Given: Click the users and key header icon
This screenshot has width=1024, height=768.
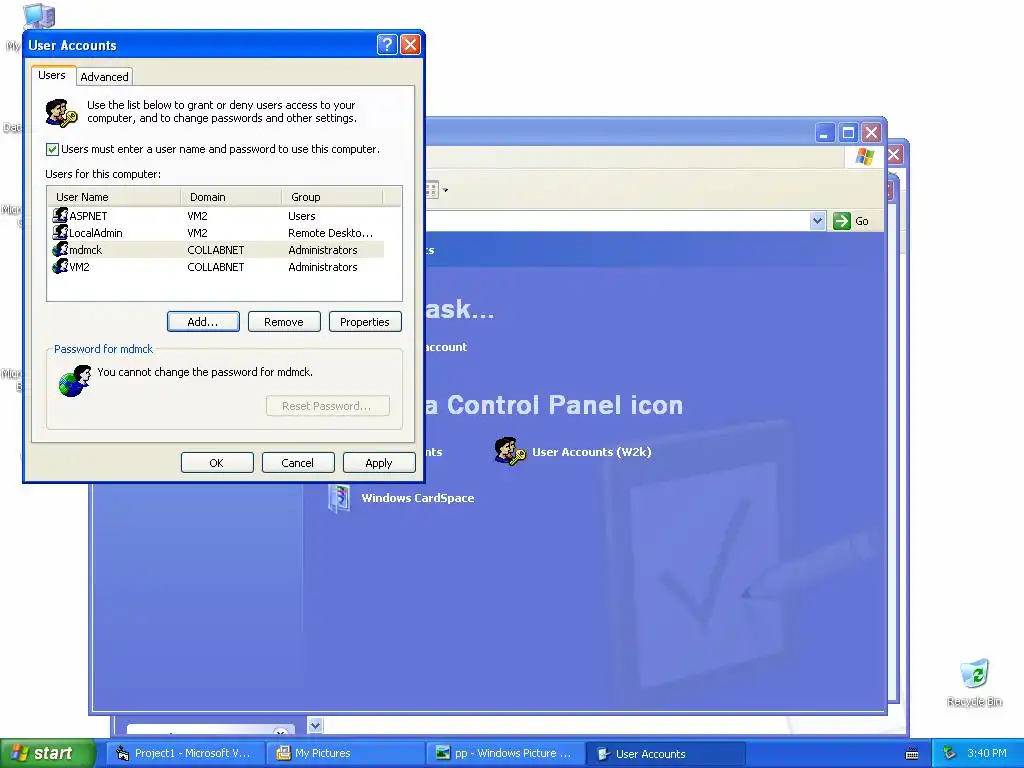Looking at the screenshot, I should pyautogui.click(x=61, y=112).
